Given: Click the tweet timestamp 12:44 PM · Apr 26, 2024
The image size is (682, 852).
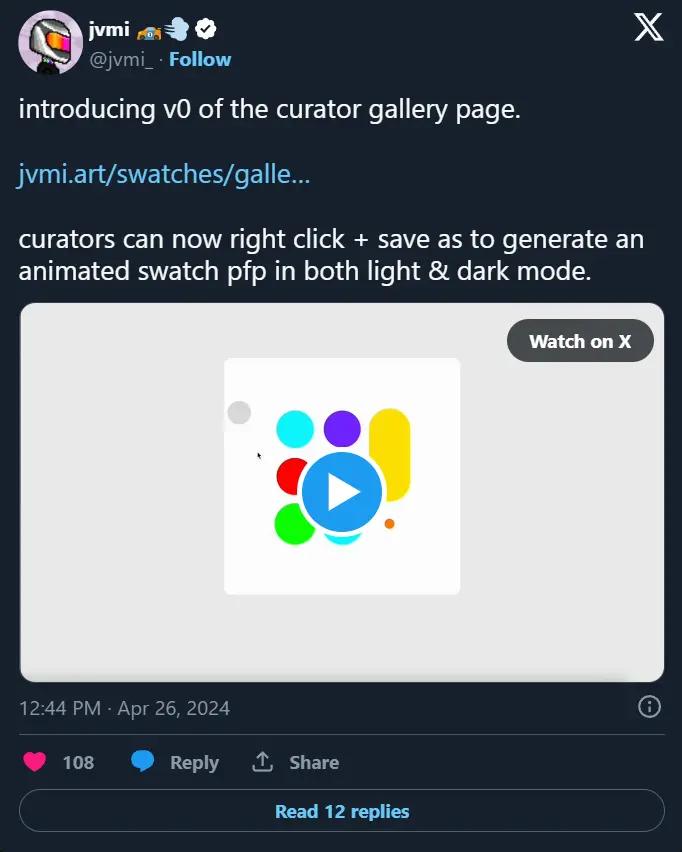Looking at the screenshot, I should coord(124,708).
